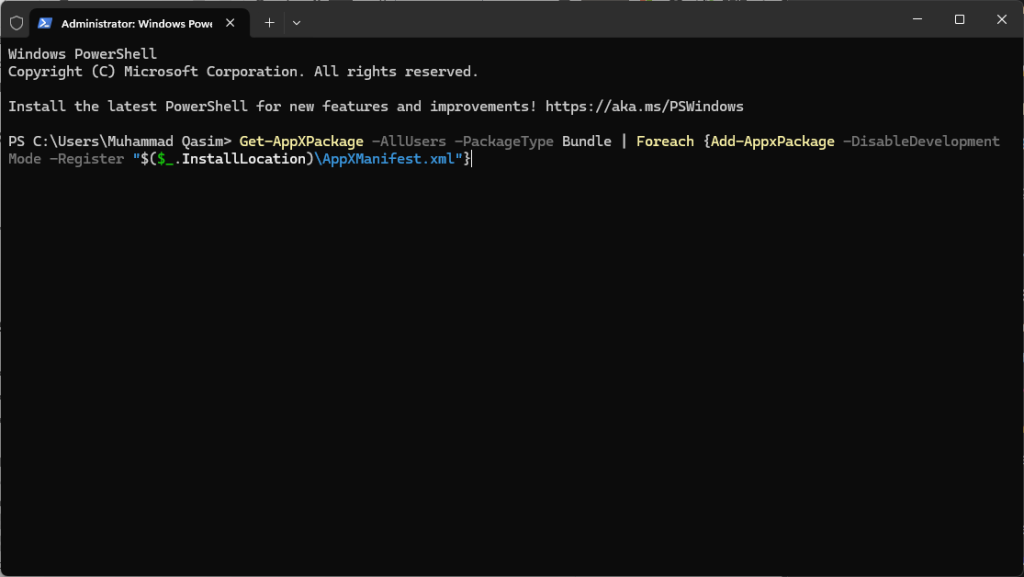This screenshot has width=1024, height=577.
Task: Click the AppXManifest.xml string text
Action: [x=387, y=159]
